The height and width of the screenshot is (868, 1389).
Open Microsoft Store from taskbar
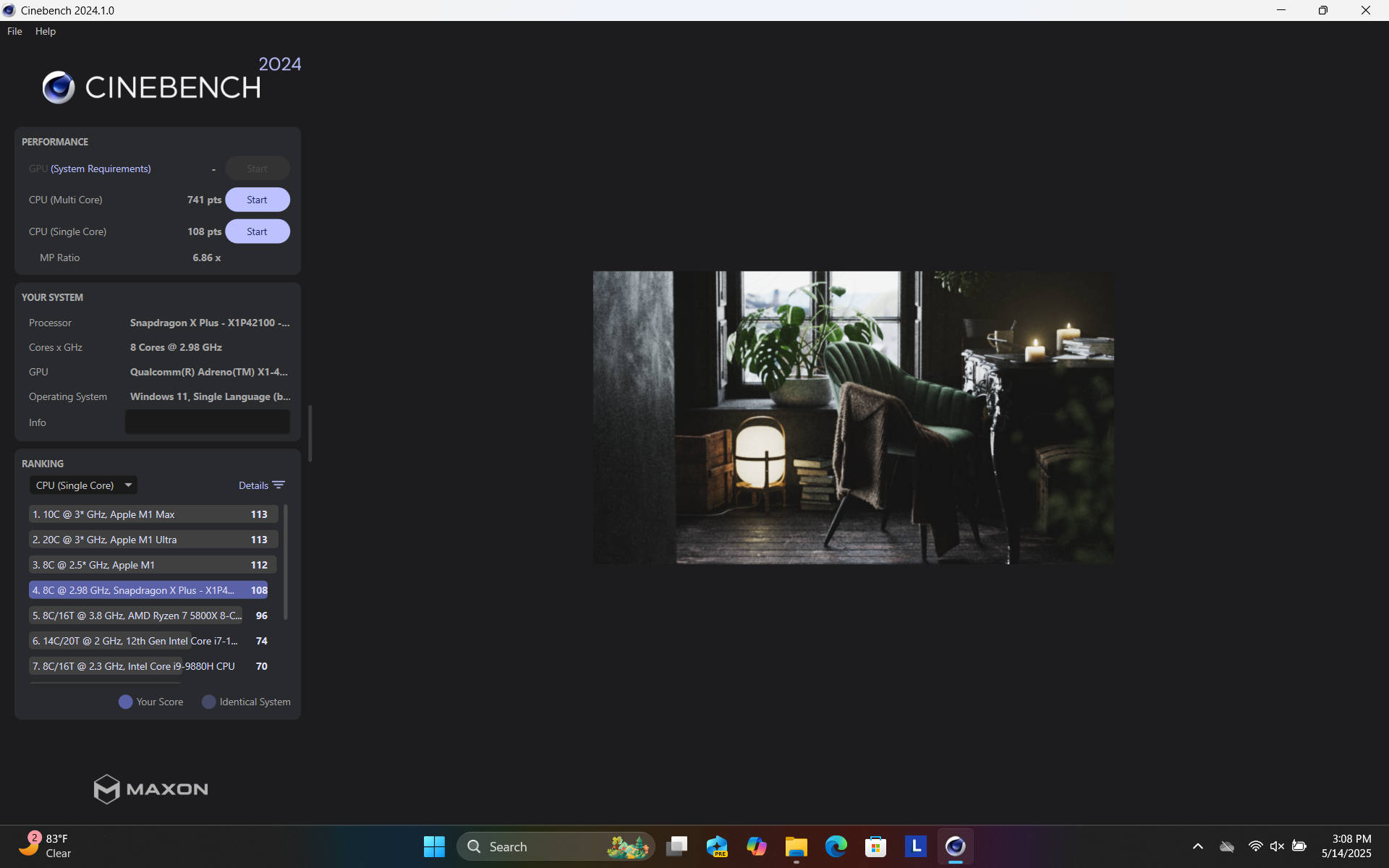(875, 846)
